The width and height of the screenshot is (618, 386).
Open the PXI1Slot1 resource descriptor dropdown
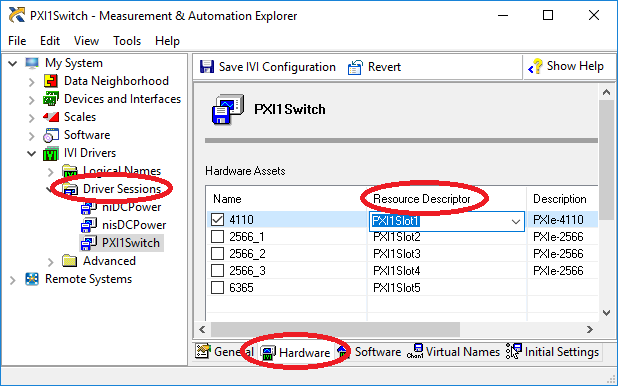click(516, 222)
